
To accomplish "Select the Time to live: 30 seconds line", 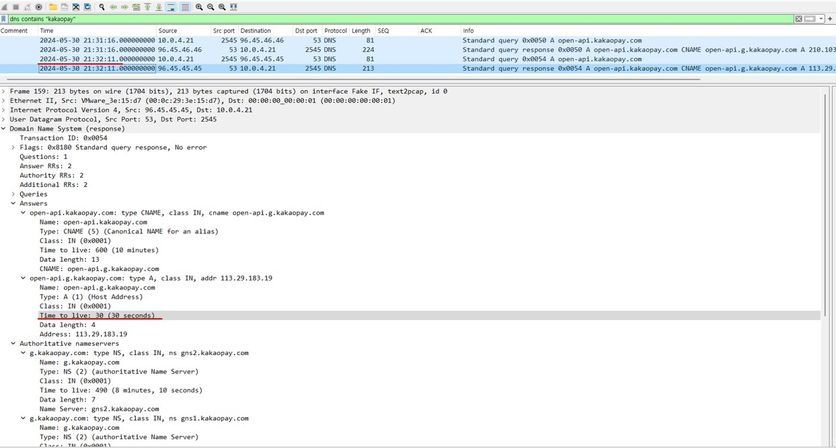I will click(x=97, y=315).
